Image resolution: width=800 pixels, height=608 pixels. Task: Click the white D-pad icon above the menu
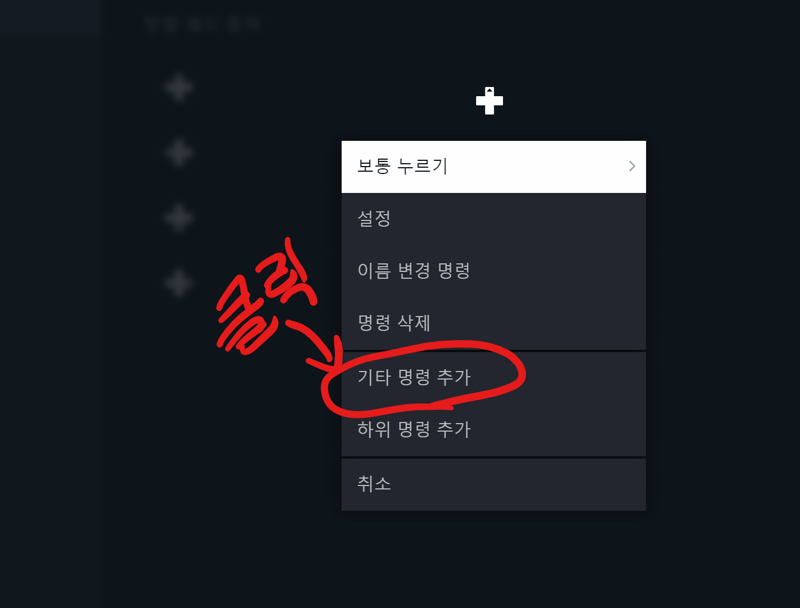coord(489,101)
